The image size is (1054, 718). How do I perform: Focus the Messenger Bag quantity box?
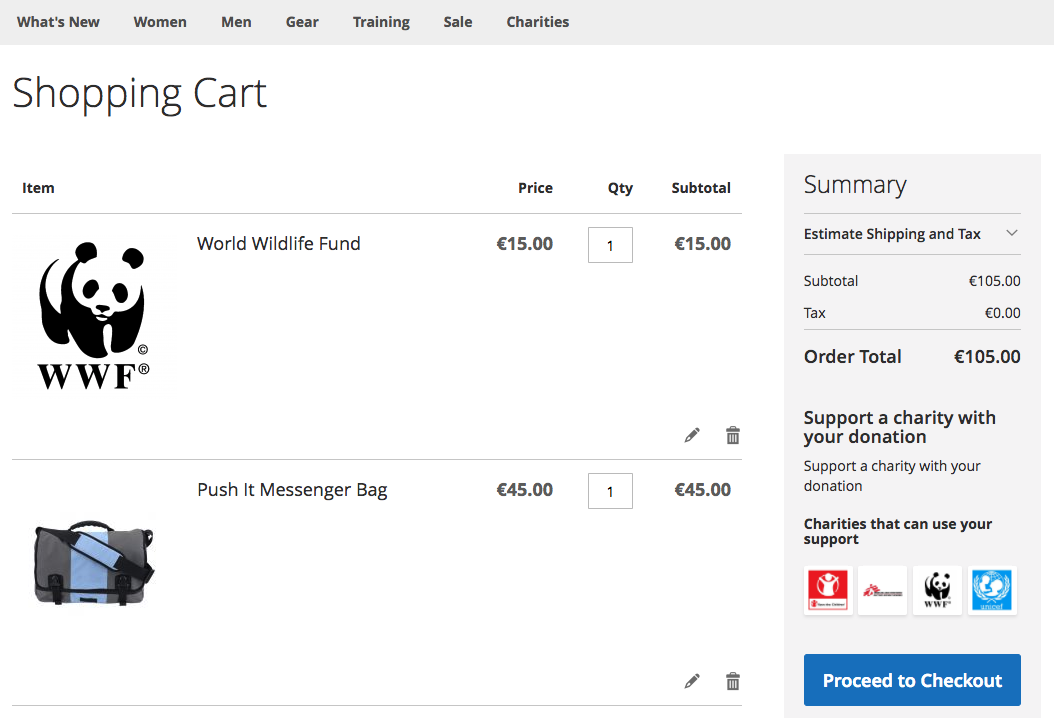pyautogui.click(x=610, y=491)
